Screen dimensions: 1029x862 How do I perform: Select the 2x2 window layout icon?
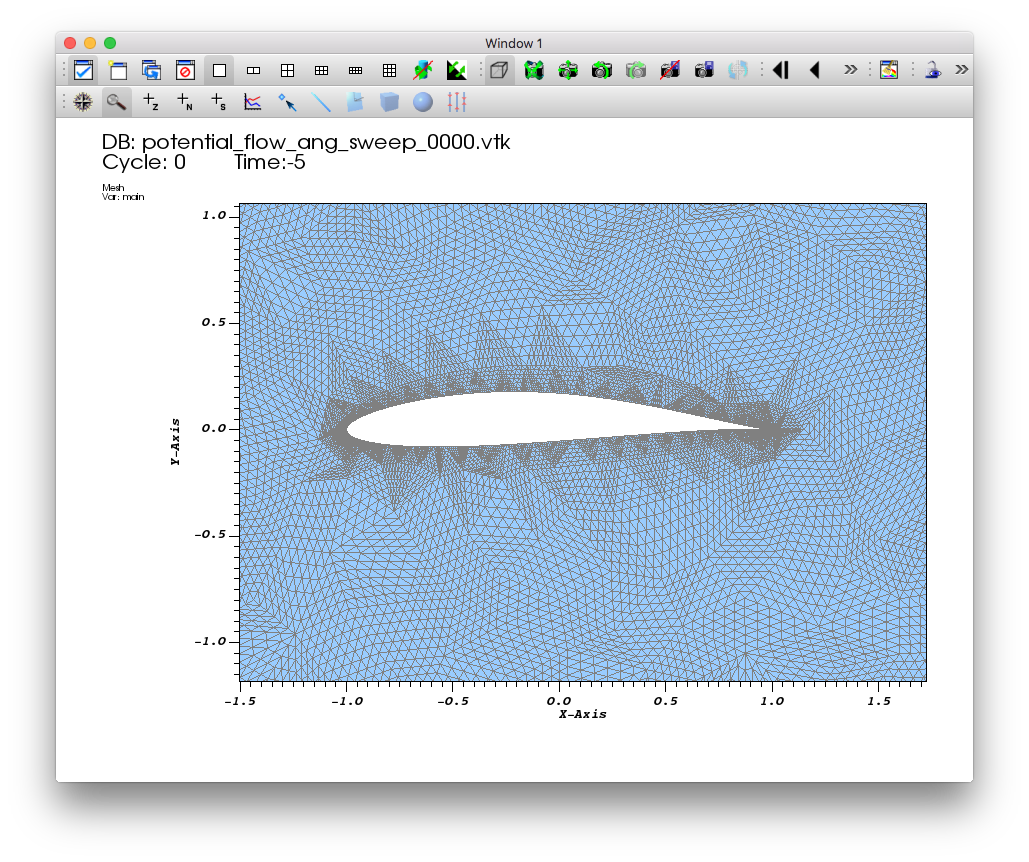pyautogui.click(x=287, y=70)
